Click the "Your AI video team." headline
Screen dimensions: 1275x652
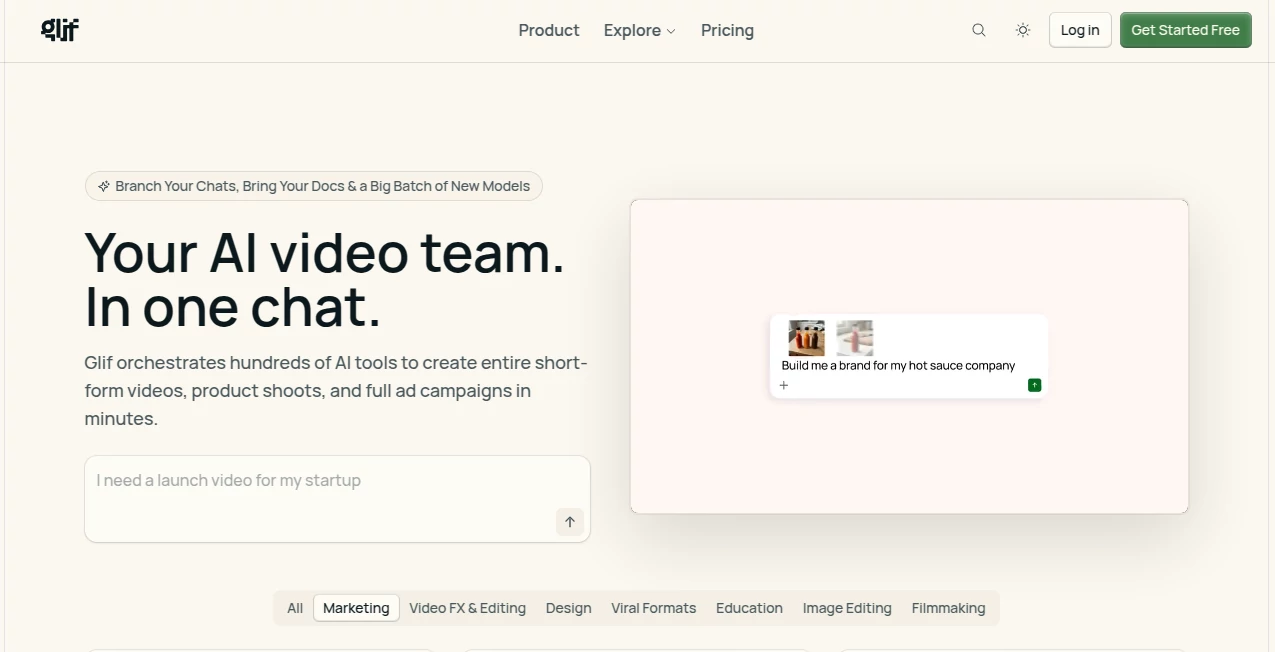(x=325, y=253)
